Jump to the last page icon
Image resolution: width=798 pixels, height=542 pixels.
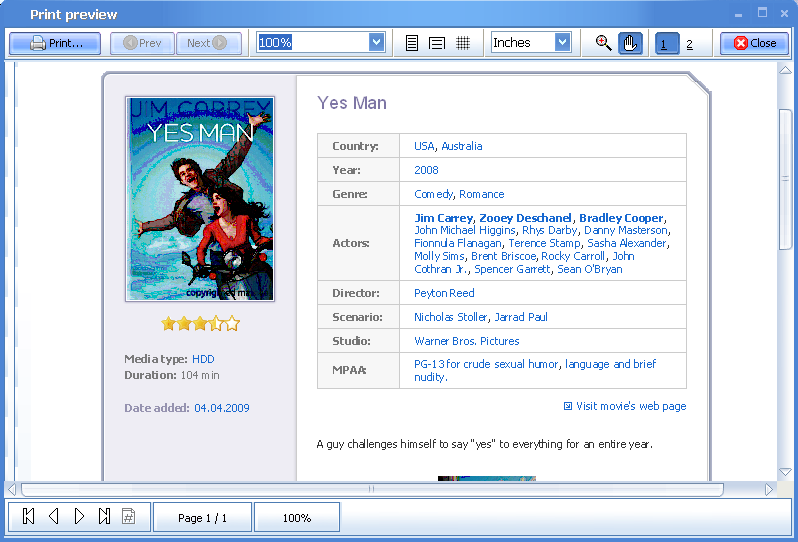tap(104, 517)
